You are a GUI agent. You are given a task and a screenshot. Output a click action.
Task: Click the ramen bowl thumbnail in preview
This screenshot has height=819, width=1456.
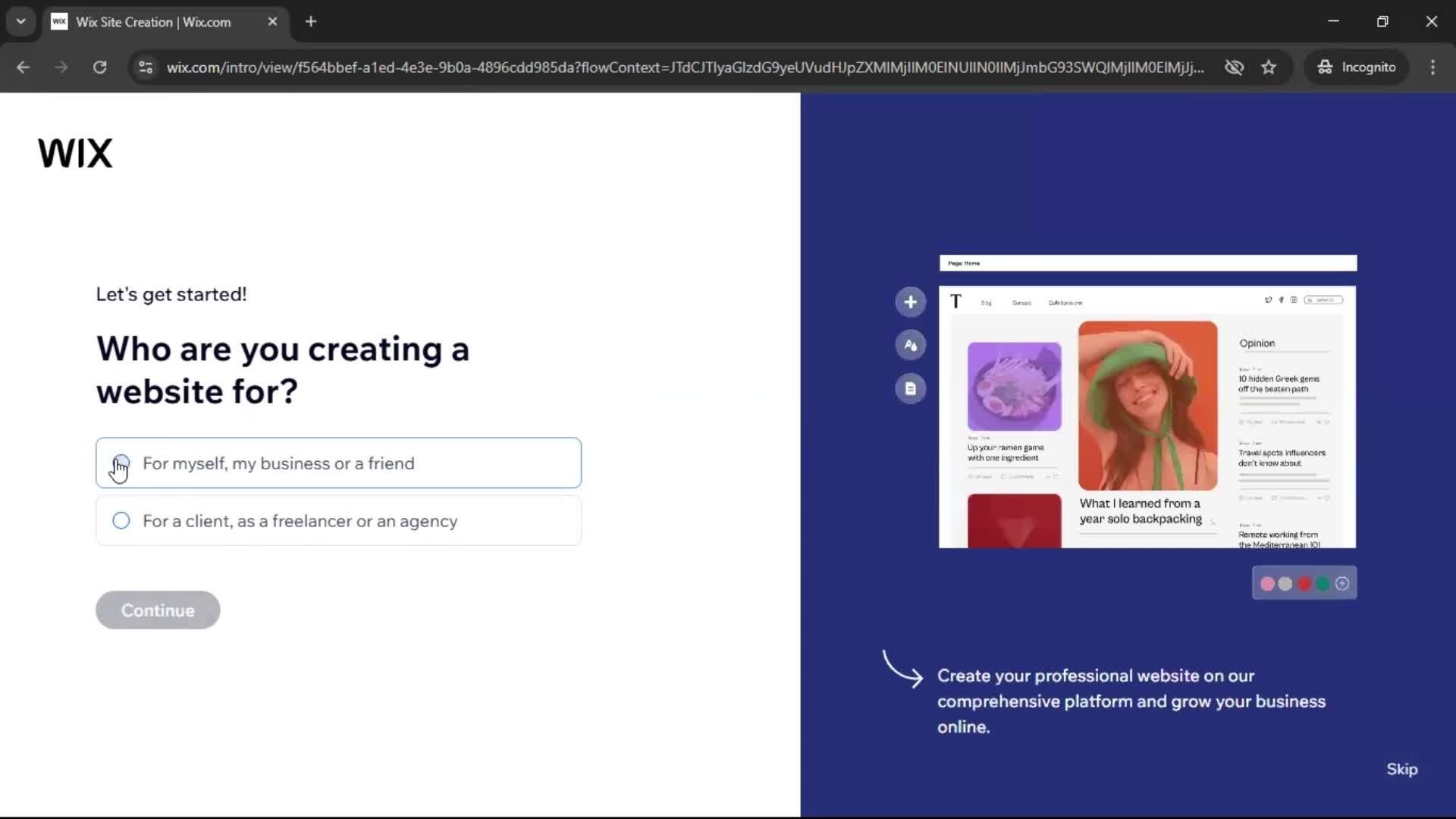[x=1014, y=387]
